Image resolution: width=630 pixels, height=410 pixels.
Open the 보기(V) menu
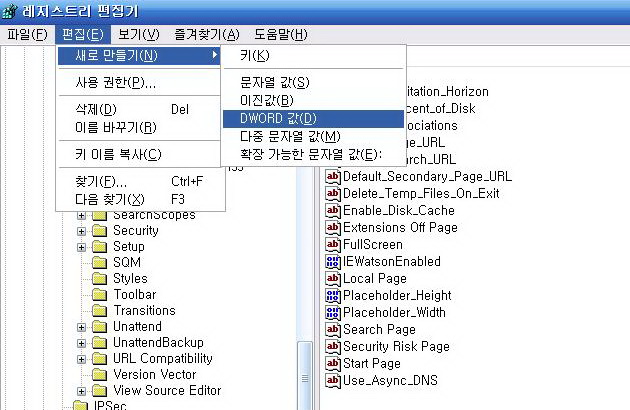pyautogui.click(x=131, y=34)
